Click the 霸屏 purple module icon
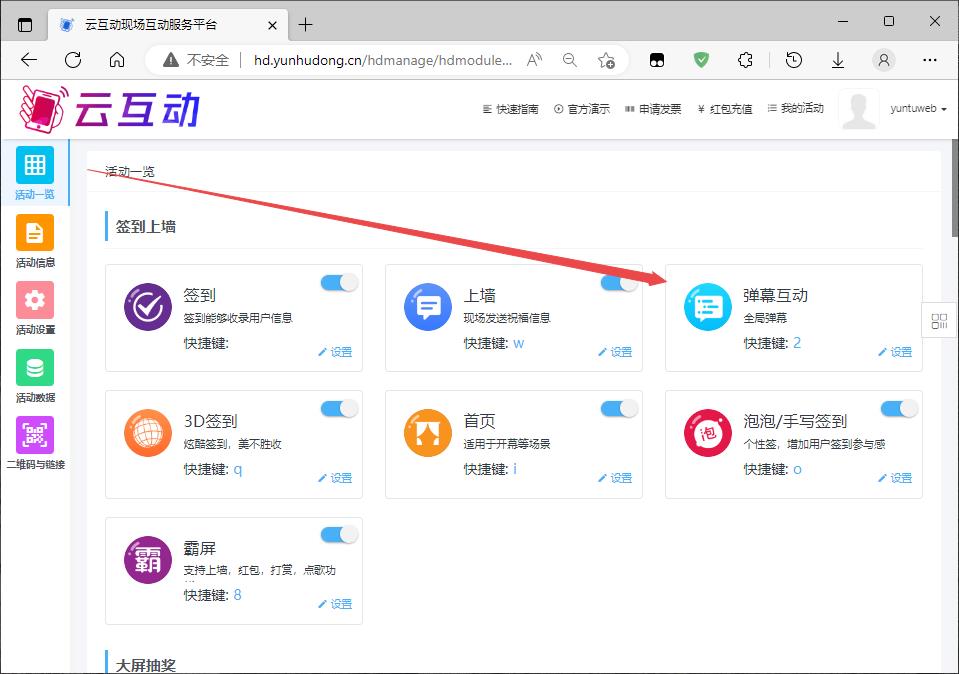Screen dimensions: 959x674 tap(148, 560)
